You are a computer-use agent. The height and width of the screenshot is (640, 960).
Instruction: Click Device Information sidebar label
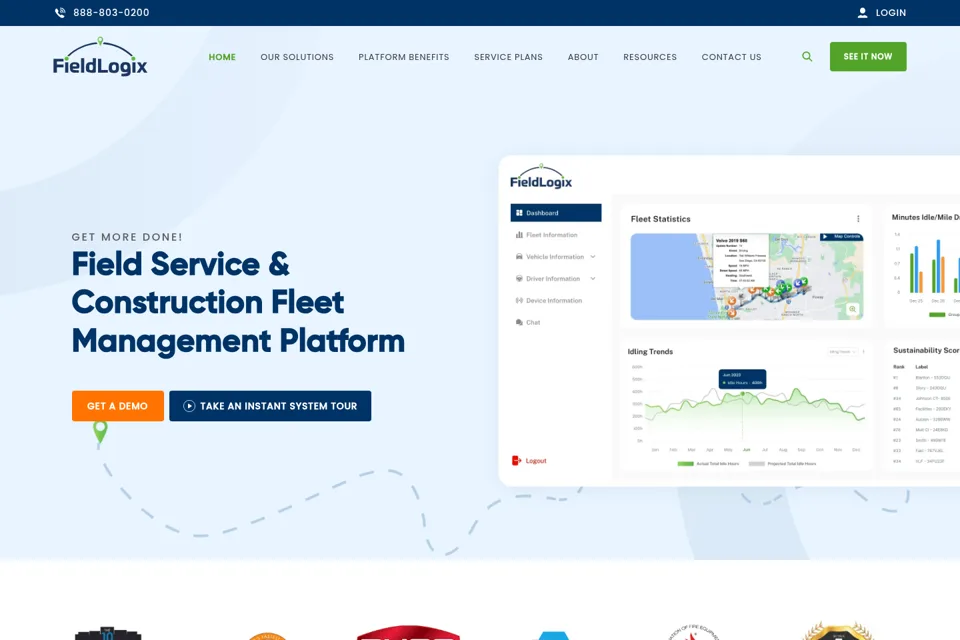pos(554,300)
